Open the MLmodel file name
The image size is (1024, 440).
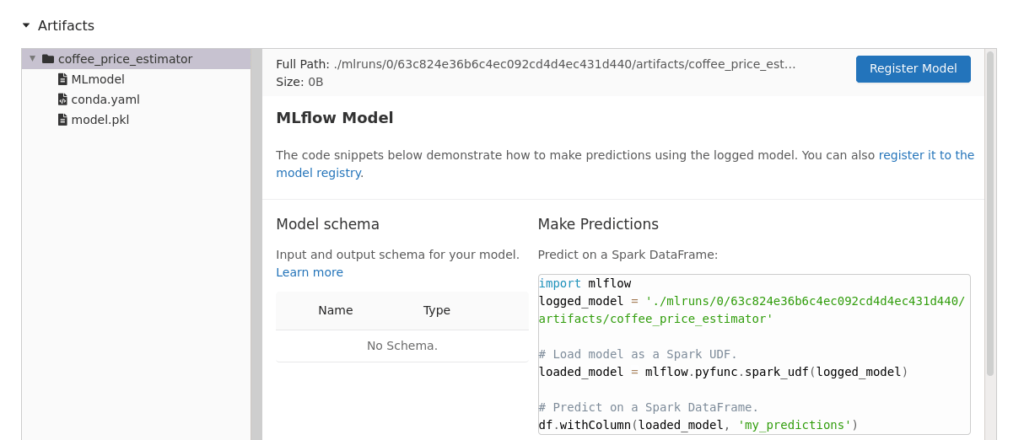[x=97, y=79]
